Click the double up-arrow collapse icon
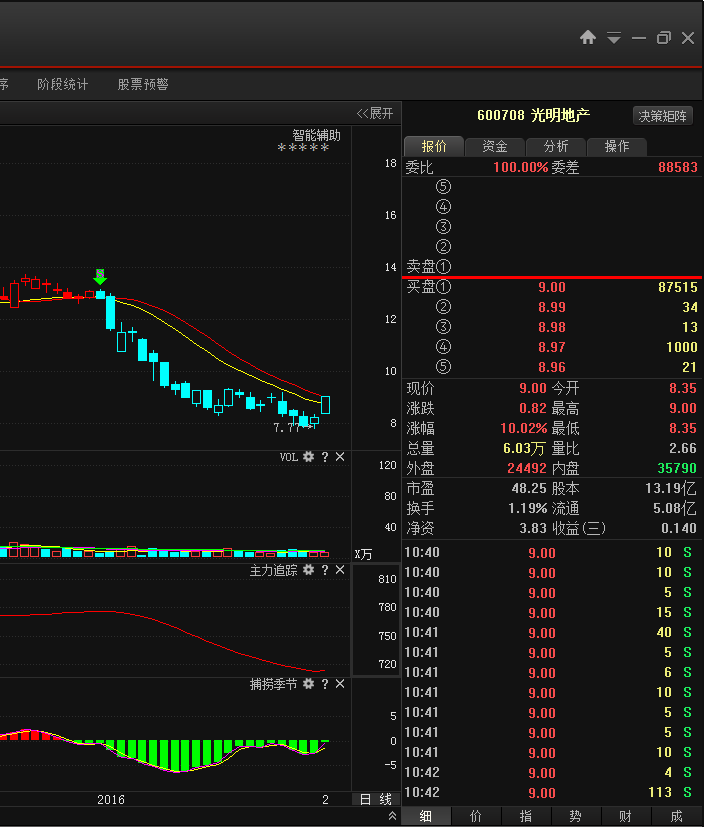 [x=392, y=815]
